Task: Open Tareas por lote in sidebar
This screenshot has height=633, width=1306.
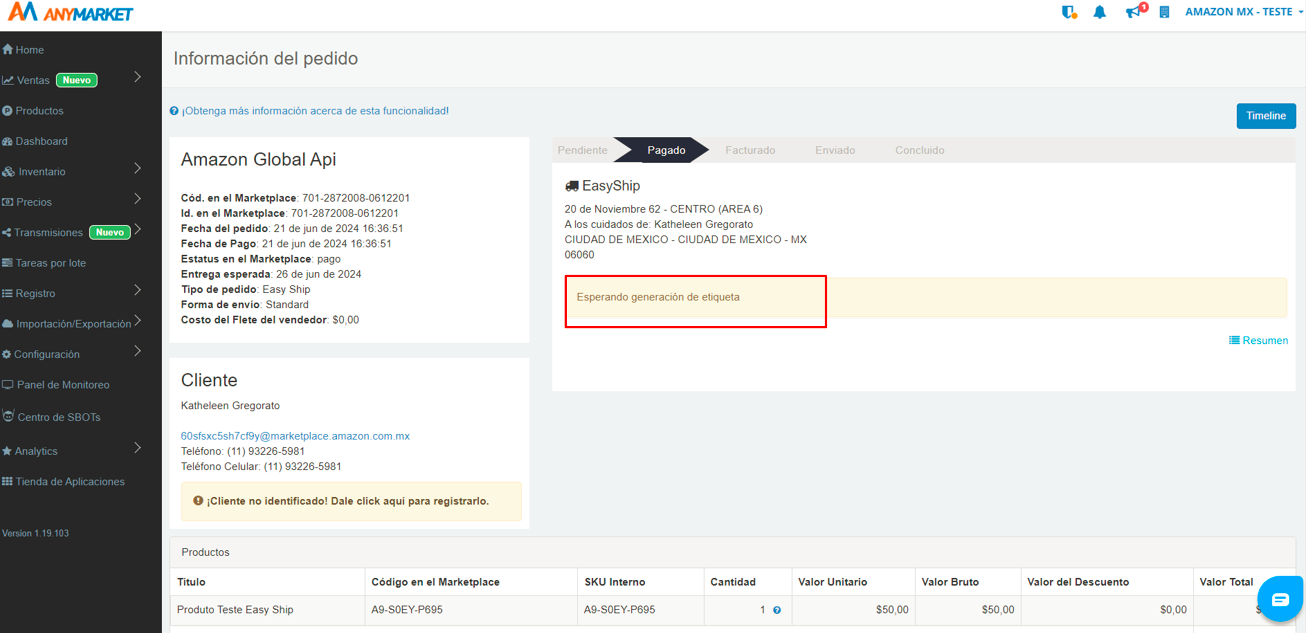Action: [x=50, y=263]
